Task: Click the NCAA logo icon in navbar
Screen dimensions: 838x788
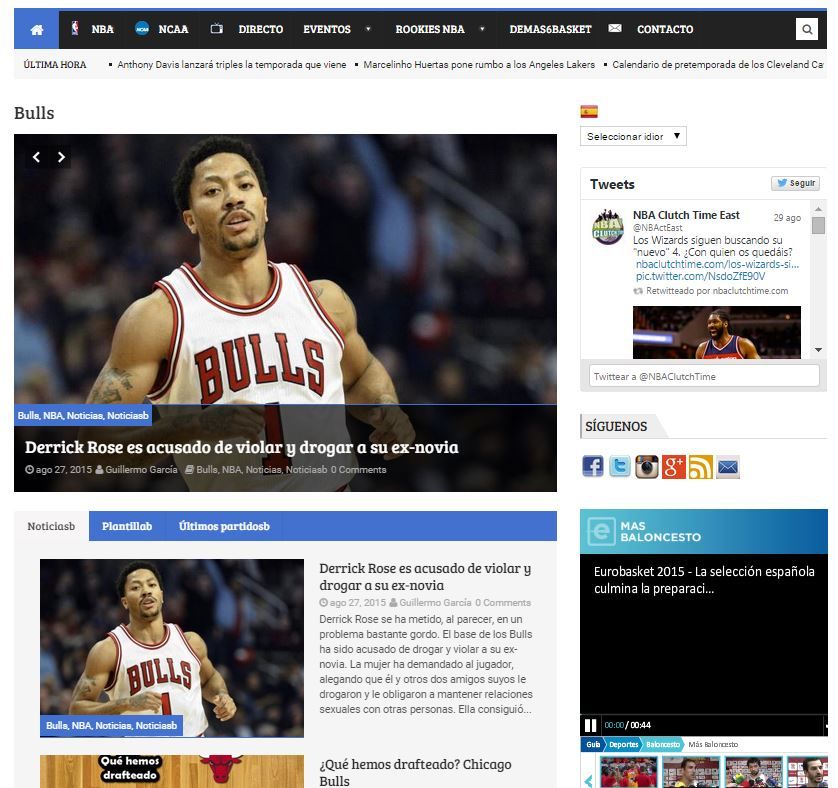Action: pyautogui.click(x=142, y=29)
